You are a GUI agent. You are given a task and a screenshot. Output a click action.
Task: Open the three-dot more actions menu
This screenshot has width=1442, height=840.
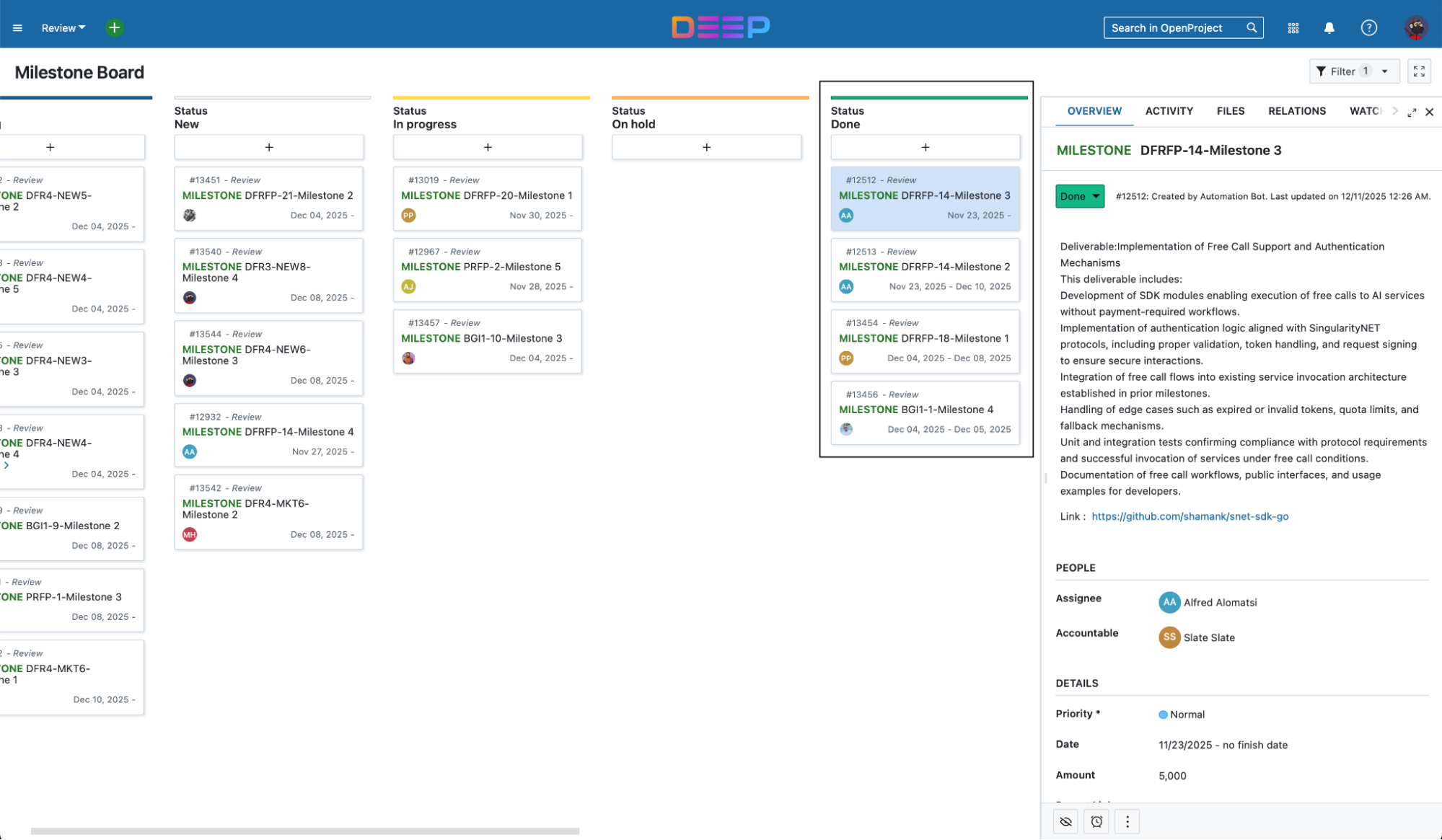click(1127, 821)
